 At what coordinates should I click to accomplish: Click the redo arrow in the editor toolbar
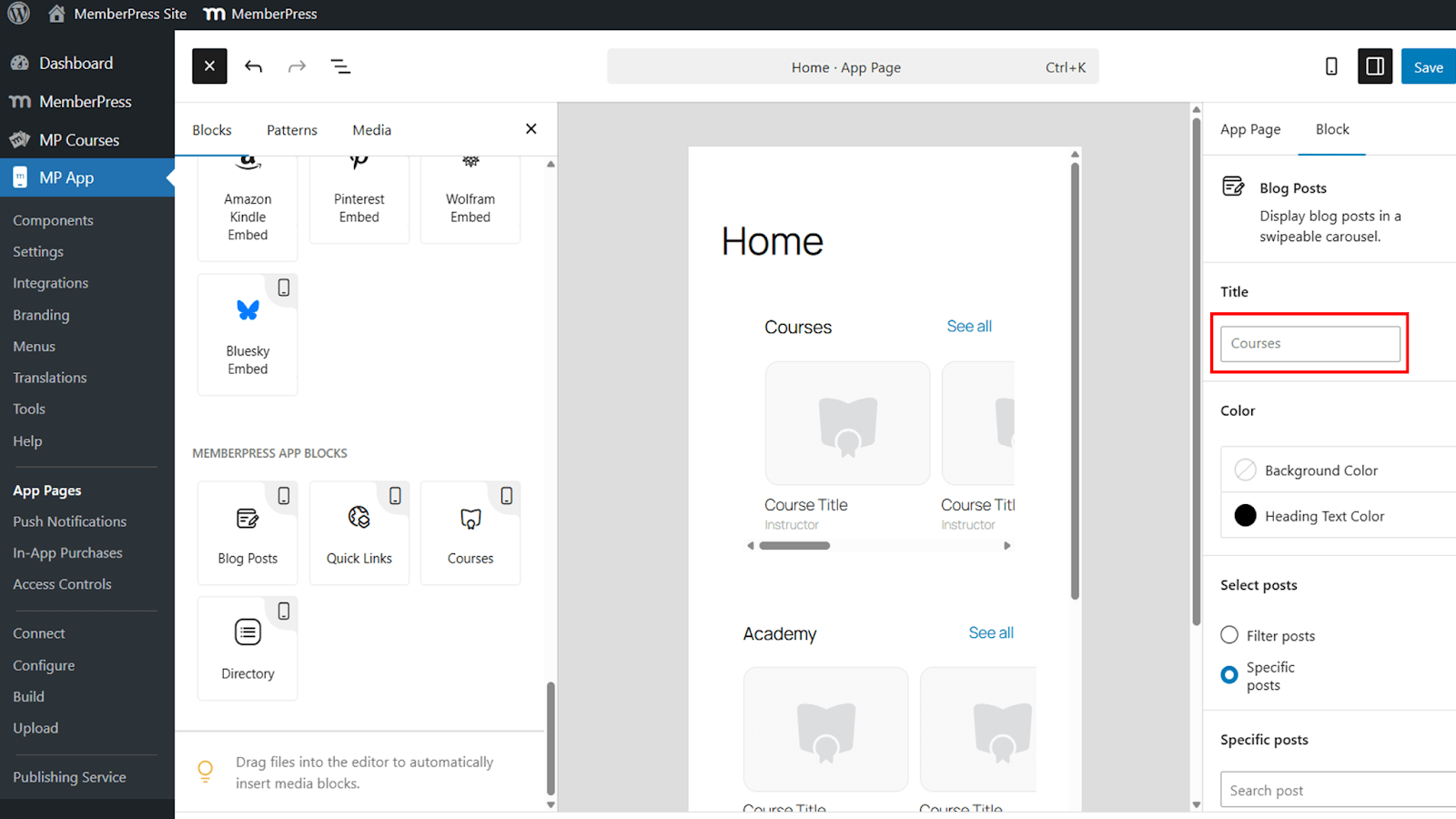coord(297,66)
